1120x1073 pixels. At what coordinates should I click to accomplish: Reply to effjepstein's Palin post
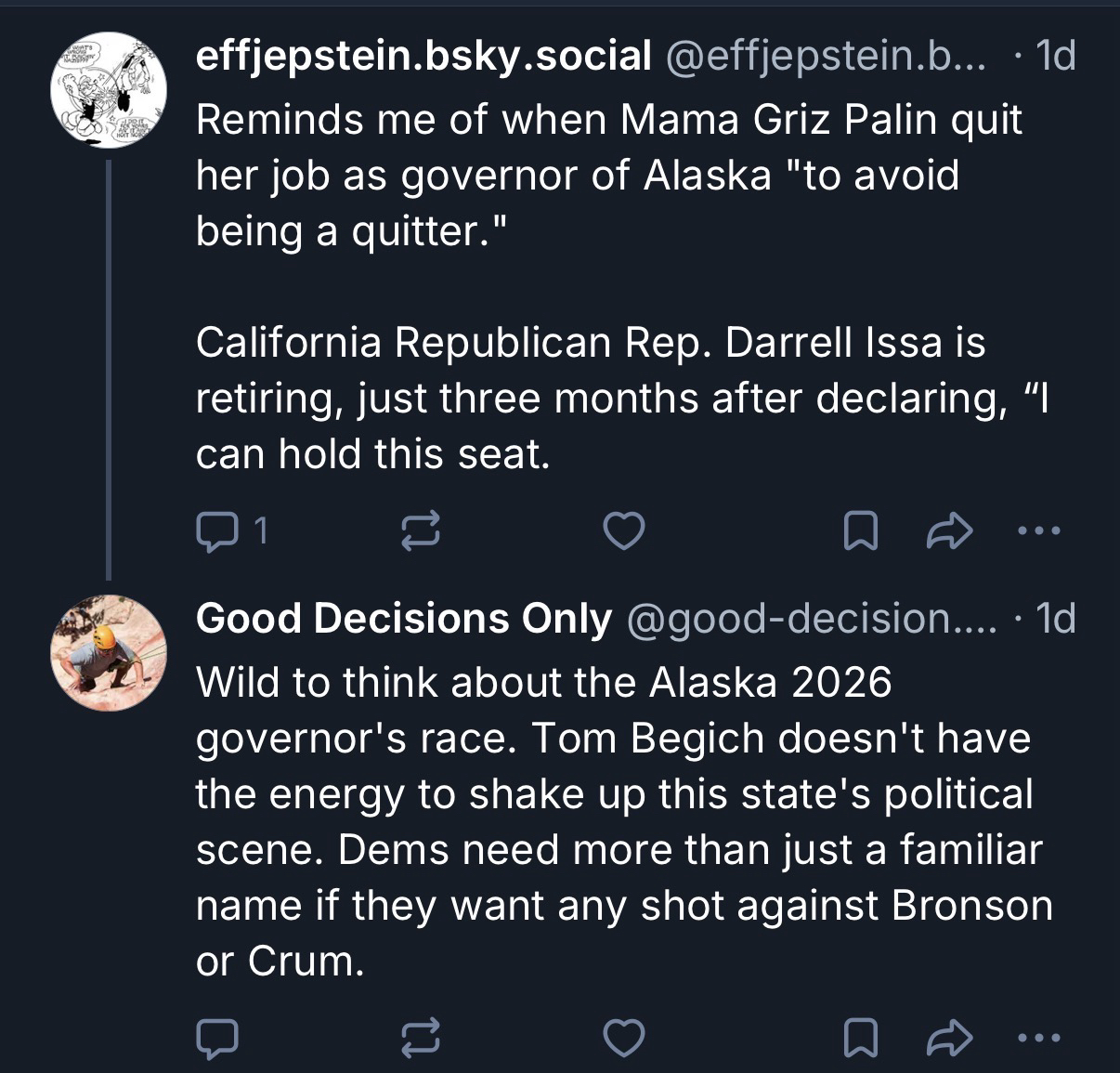(x=218, y=531)
